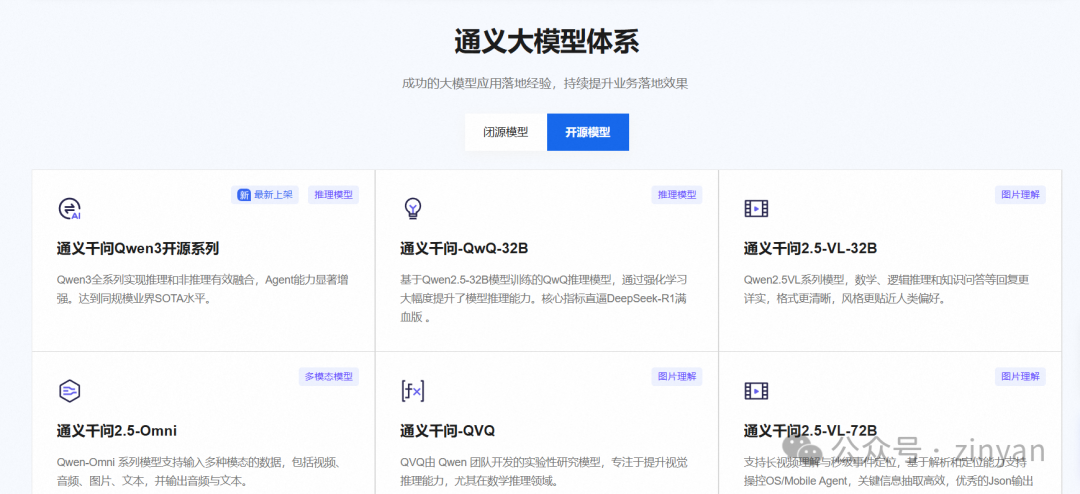
Task: Click the Qwen3开源系列 card icon
Action: pos(70,208)
